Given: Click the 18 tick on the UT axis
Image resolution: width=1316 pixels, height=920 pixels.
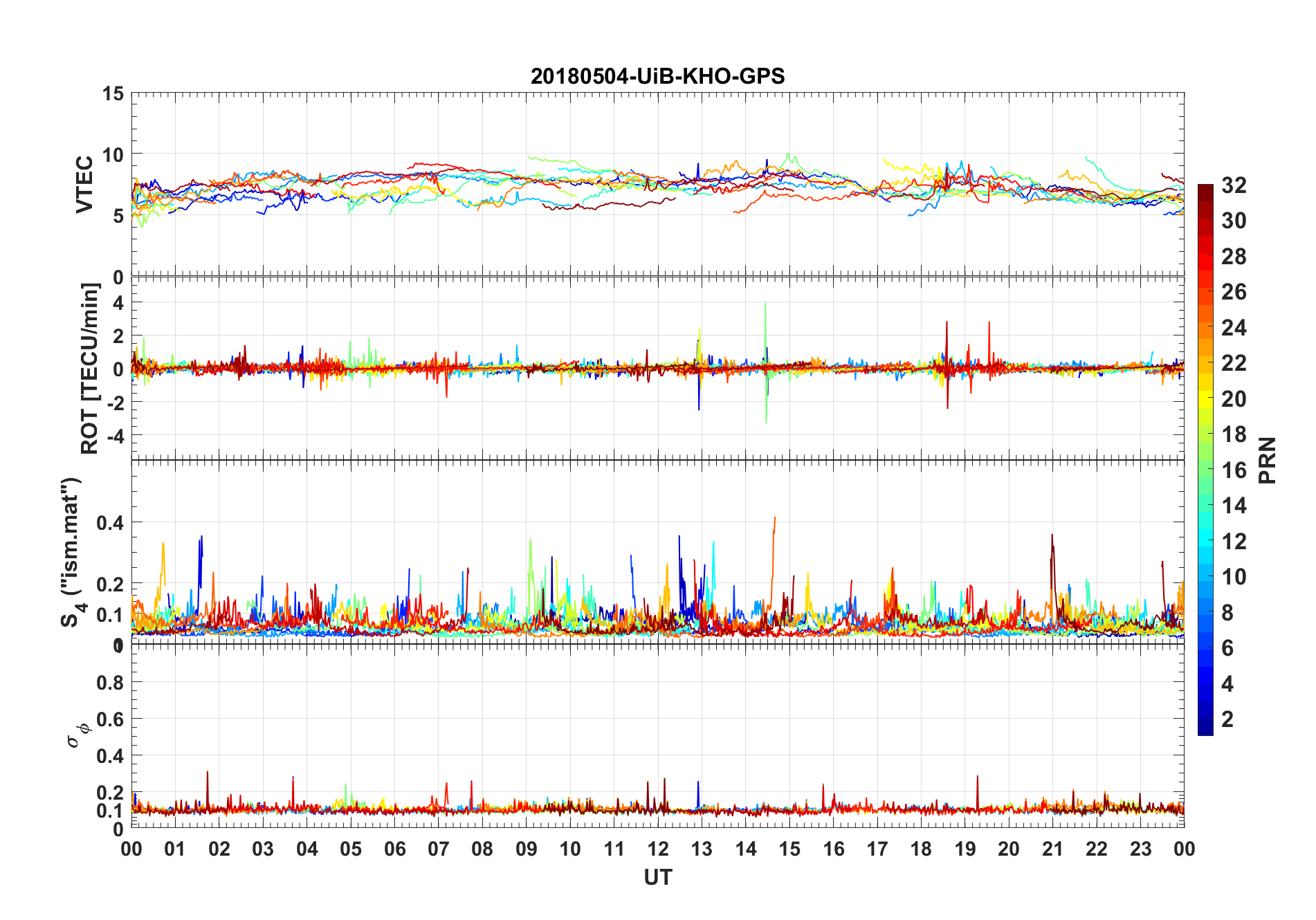Looking at the screenshot, I should point(921,849).
